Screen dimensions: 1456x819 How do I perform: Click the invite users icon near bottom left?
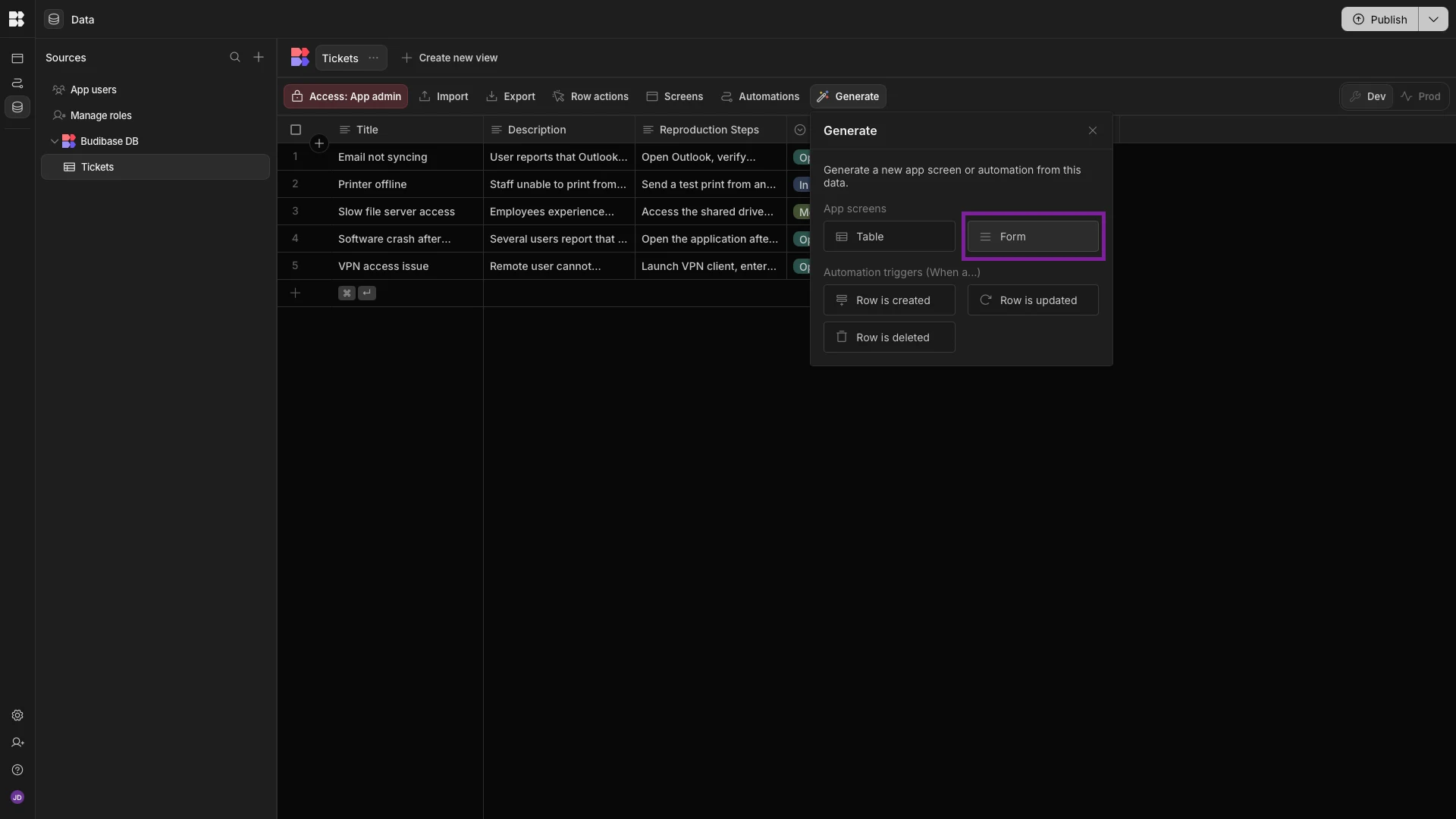[x=17, y=743]
